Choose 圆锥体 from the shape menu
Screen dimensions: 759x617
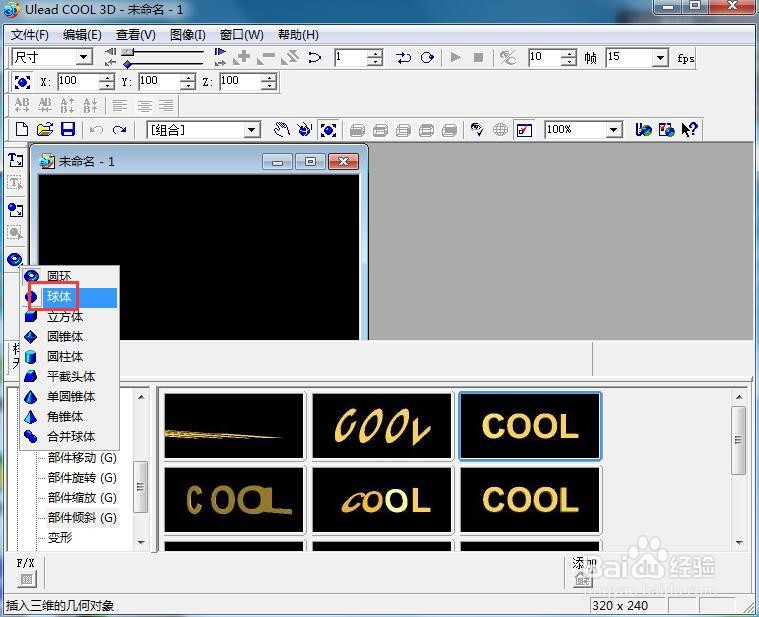[70, 336]
